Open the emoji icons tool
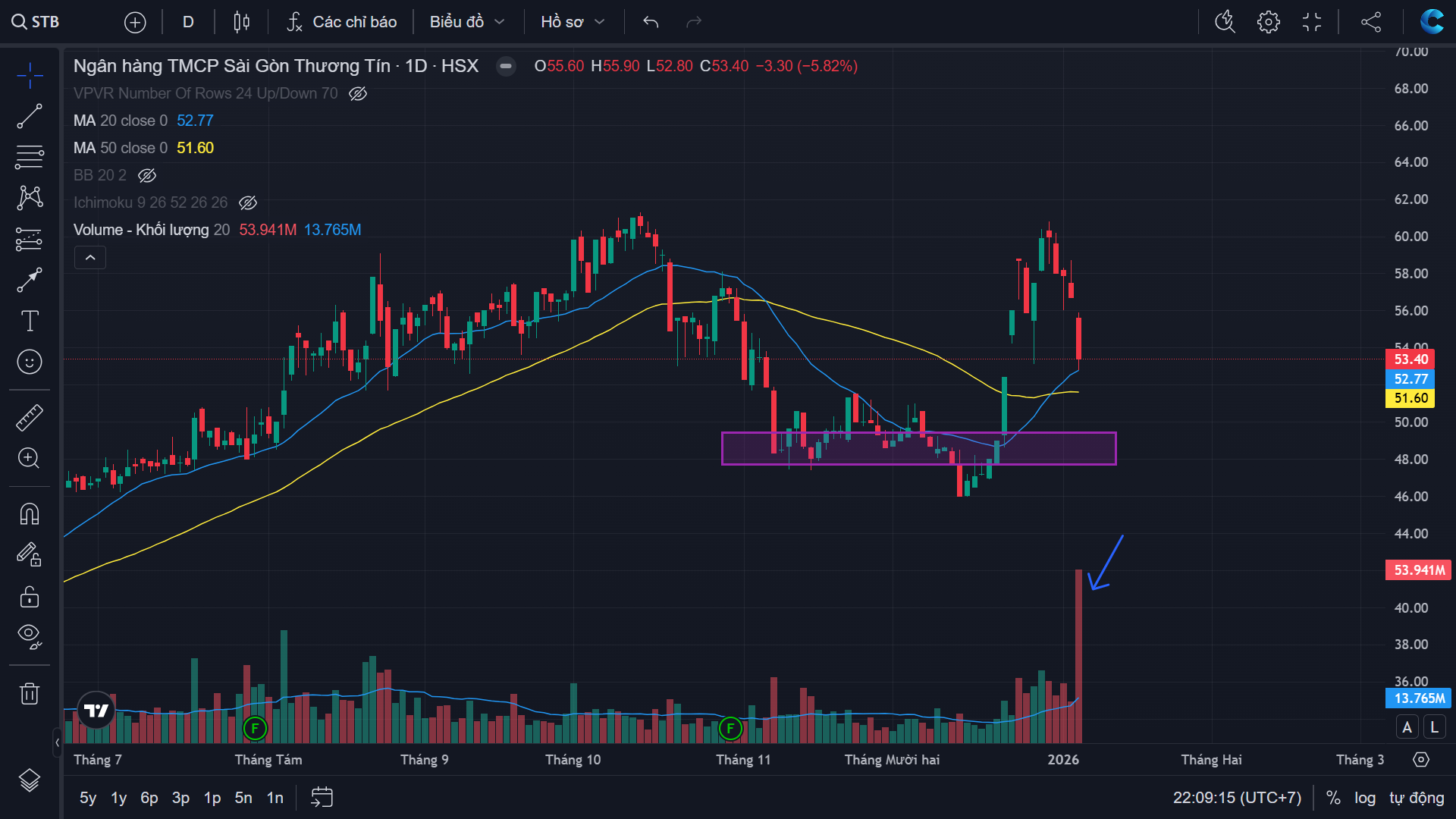This screenshot has width=1456, height=819. click(x=30, y=362)
